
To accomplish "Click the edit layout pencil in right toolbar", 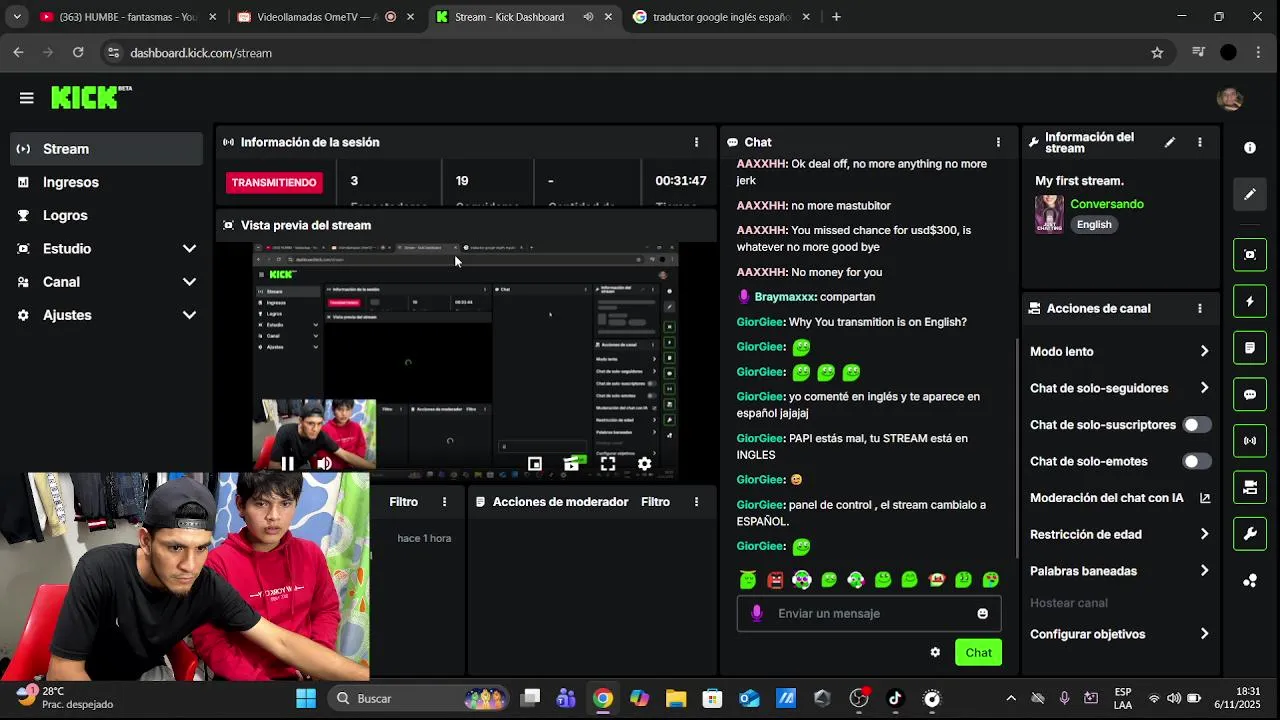I will point(1250,194).
